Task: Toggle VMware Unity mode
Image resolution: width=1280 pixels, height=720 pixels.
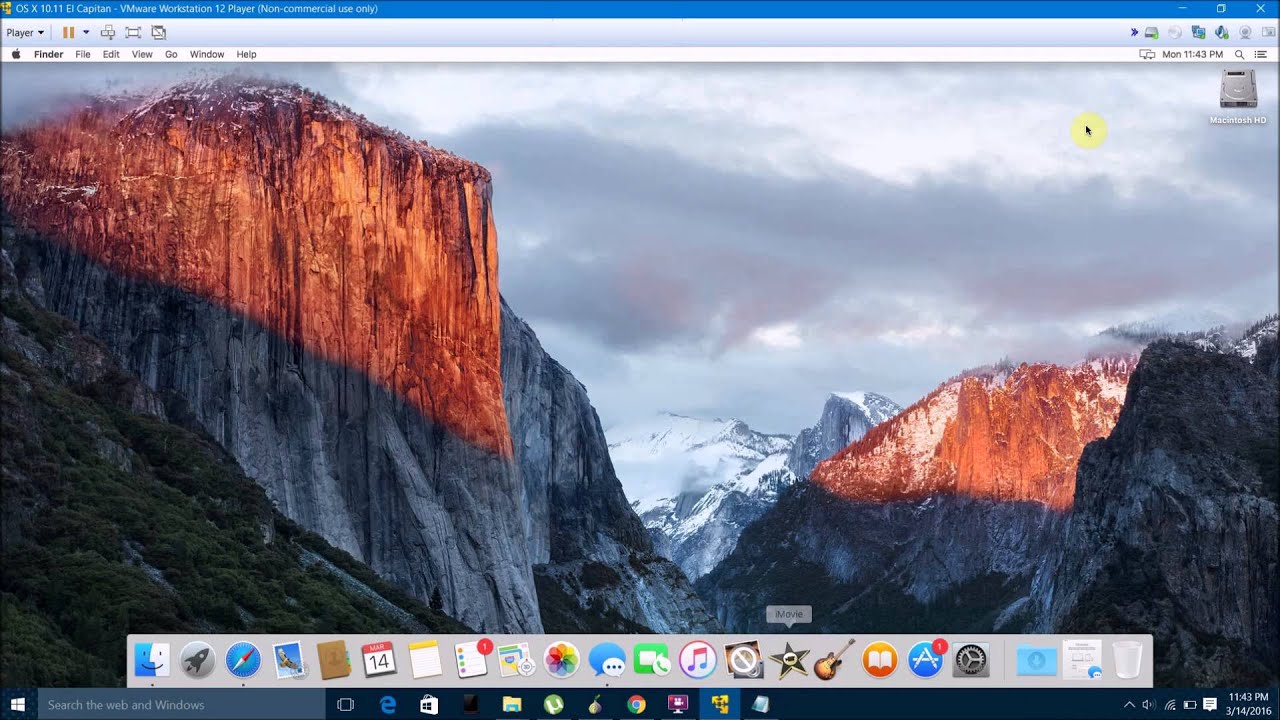Action: point(158,33)
